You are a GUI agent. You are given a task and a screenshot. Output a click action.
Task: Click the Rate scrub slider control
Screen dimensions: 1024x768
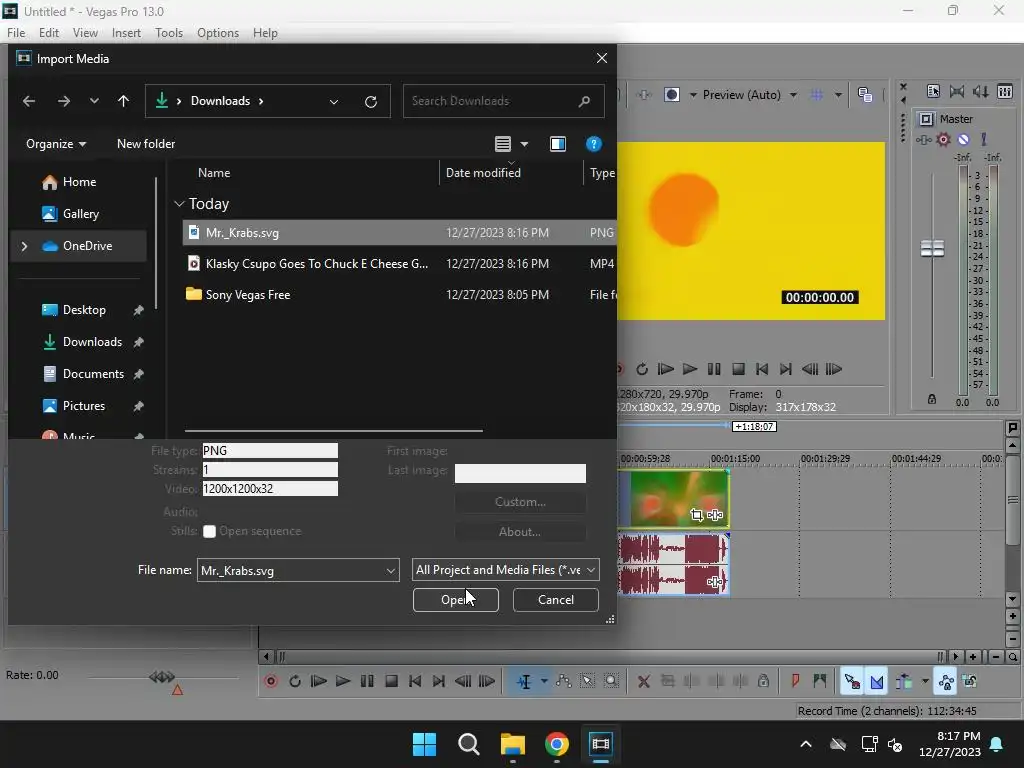[x=161, y=677]
